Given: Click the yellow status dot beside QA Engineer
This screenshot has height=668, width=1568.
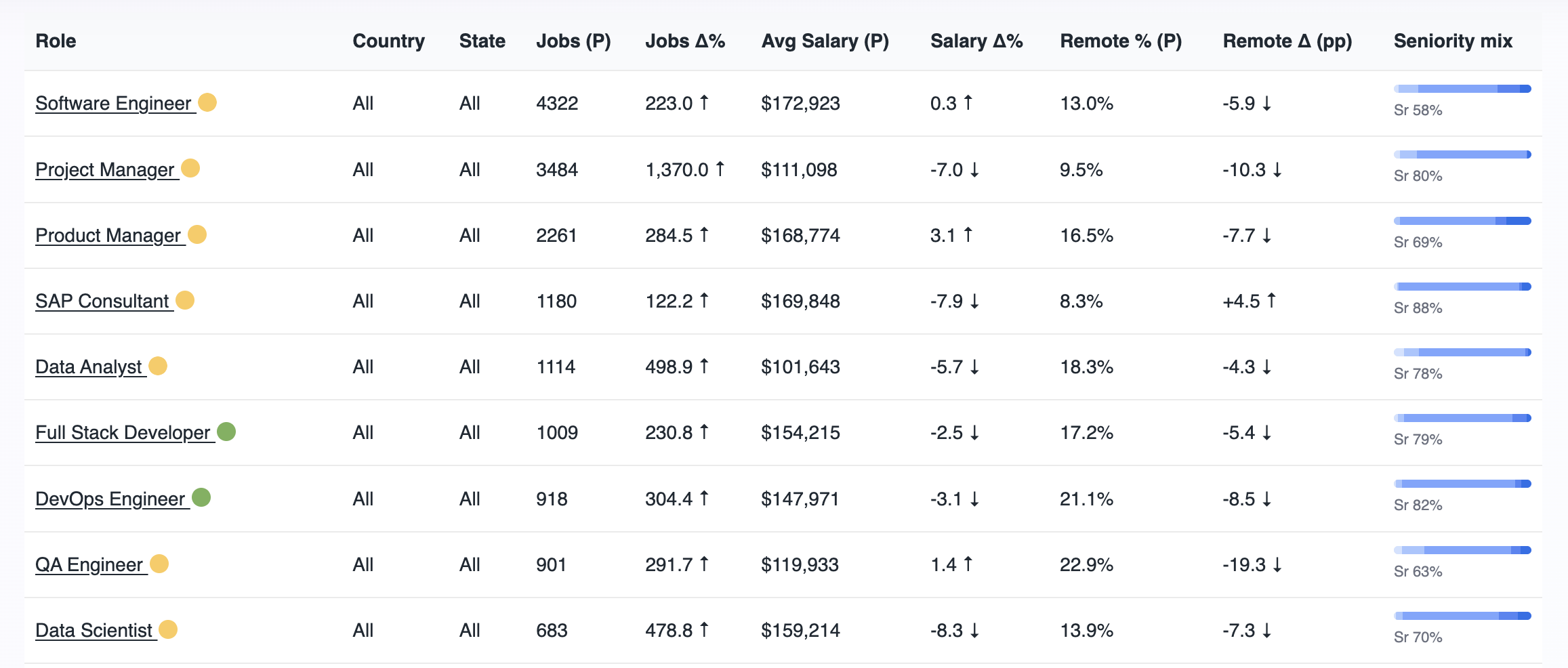Looking at the screenshot, I should click(x=159, y=564).
